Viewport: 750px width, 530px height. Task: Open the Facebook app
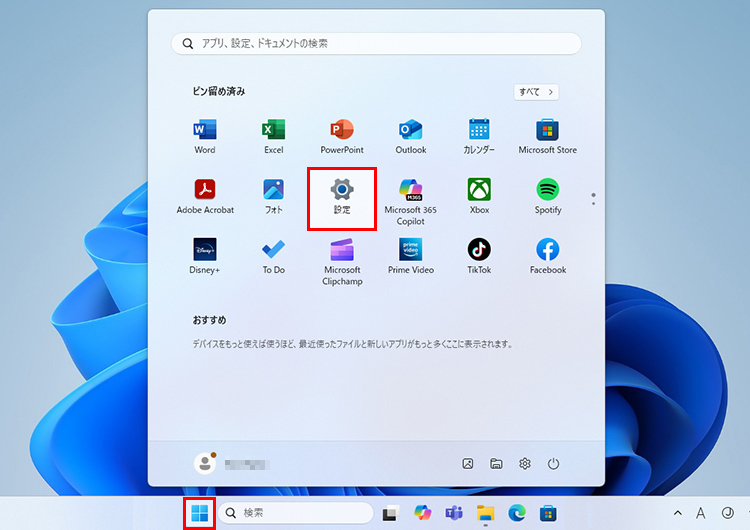pos(548,256)
